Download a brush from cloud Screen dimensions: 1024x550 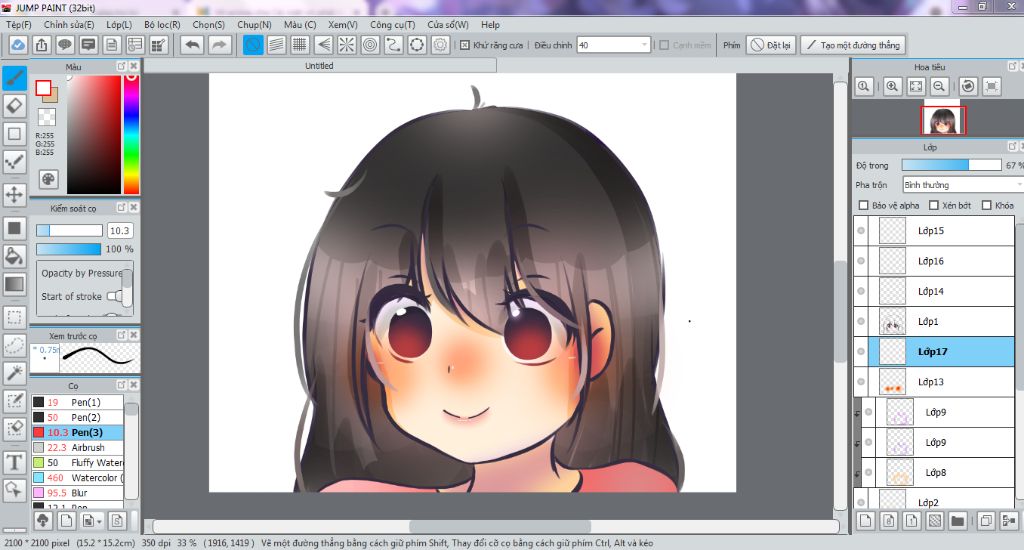pos(43,521)
